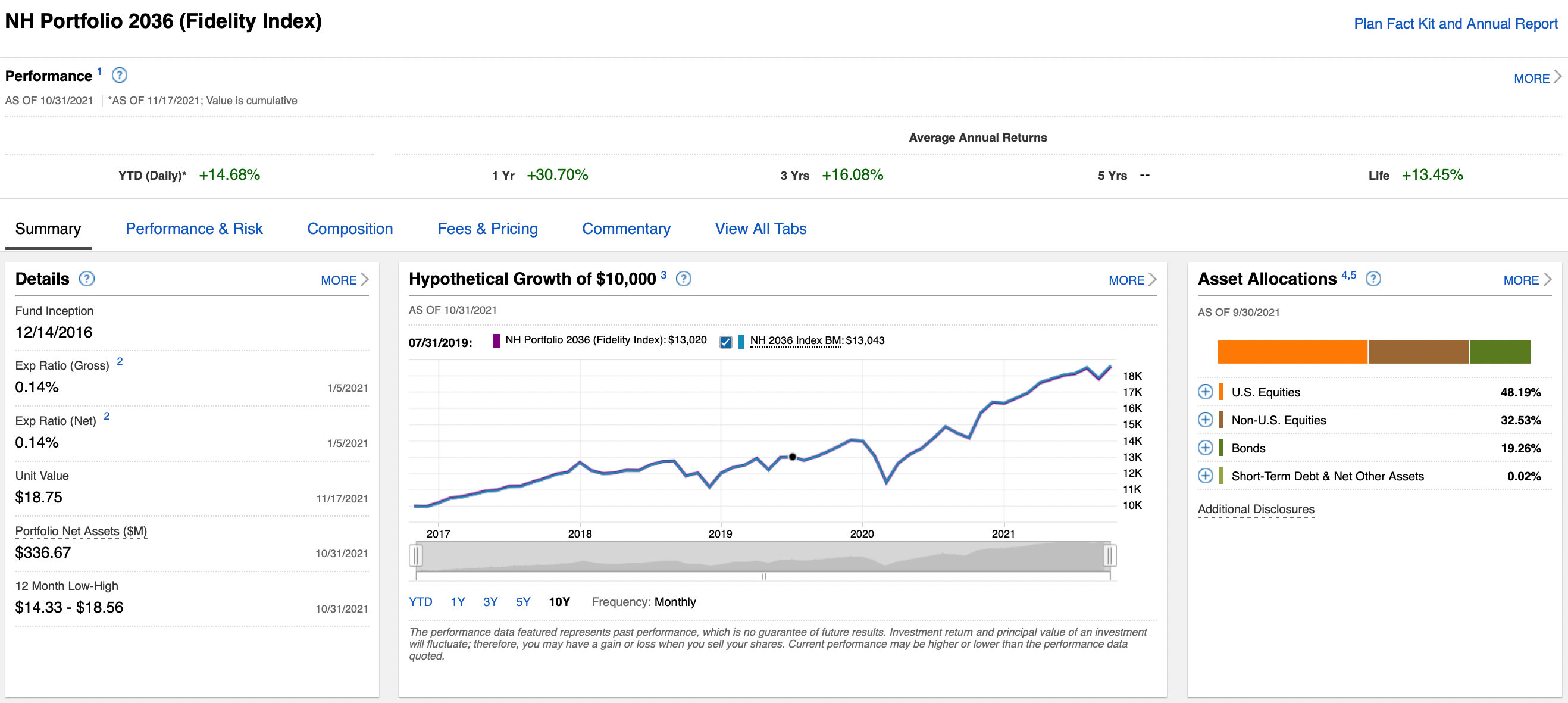Image resolution: width=1568 pixels, height=703 pixels.
Task: Select 3Y chart range
Action: click(x=490, y=602)
